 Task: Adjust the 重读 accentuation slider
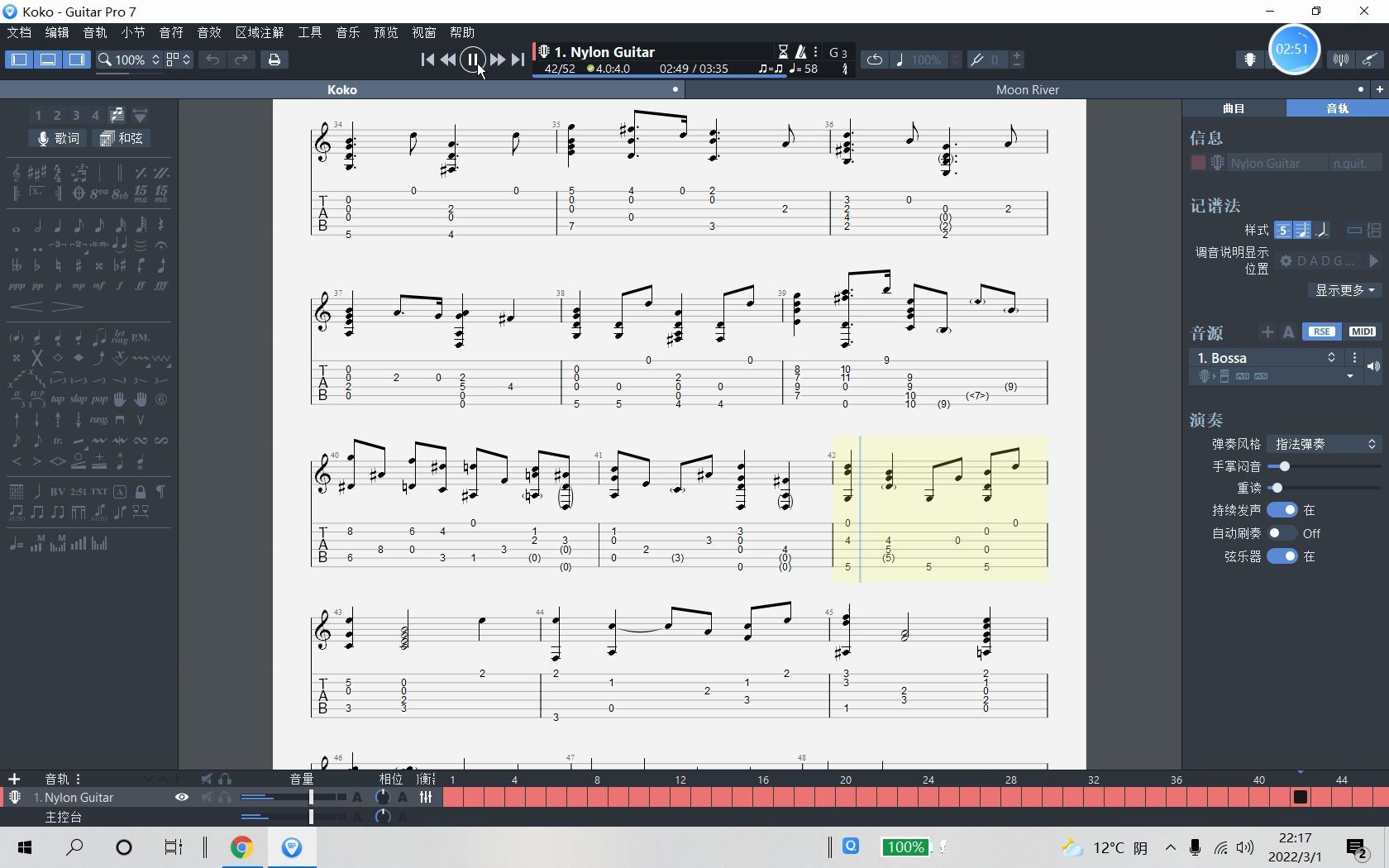(x=1277, y=488)
